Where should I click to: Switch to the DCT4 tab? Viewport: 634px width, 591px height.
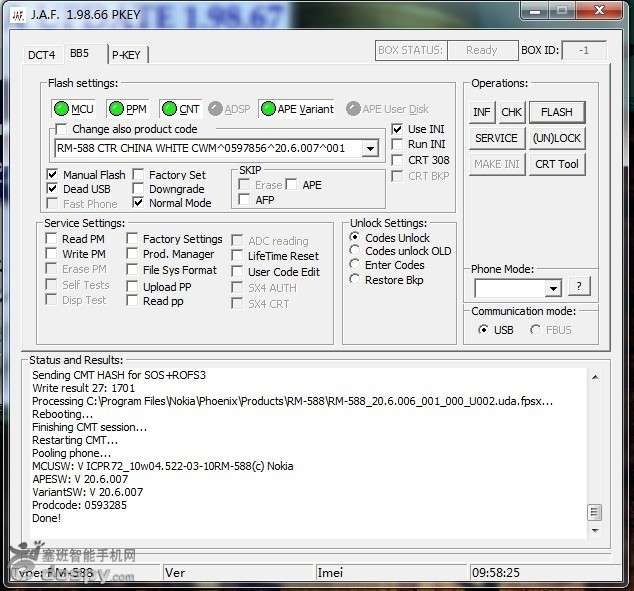point(42,55)
